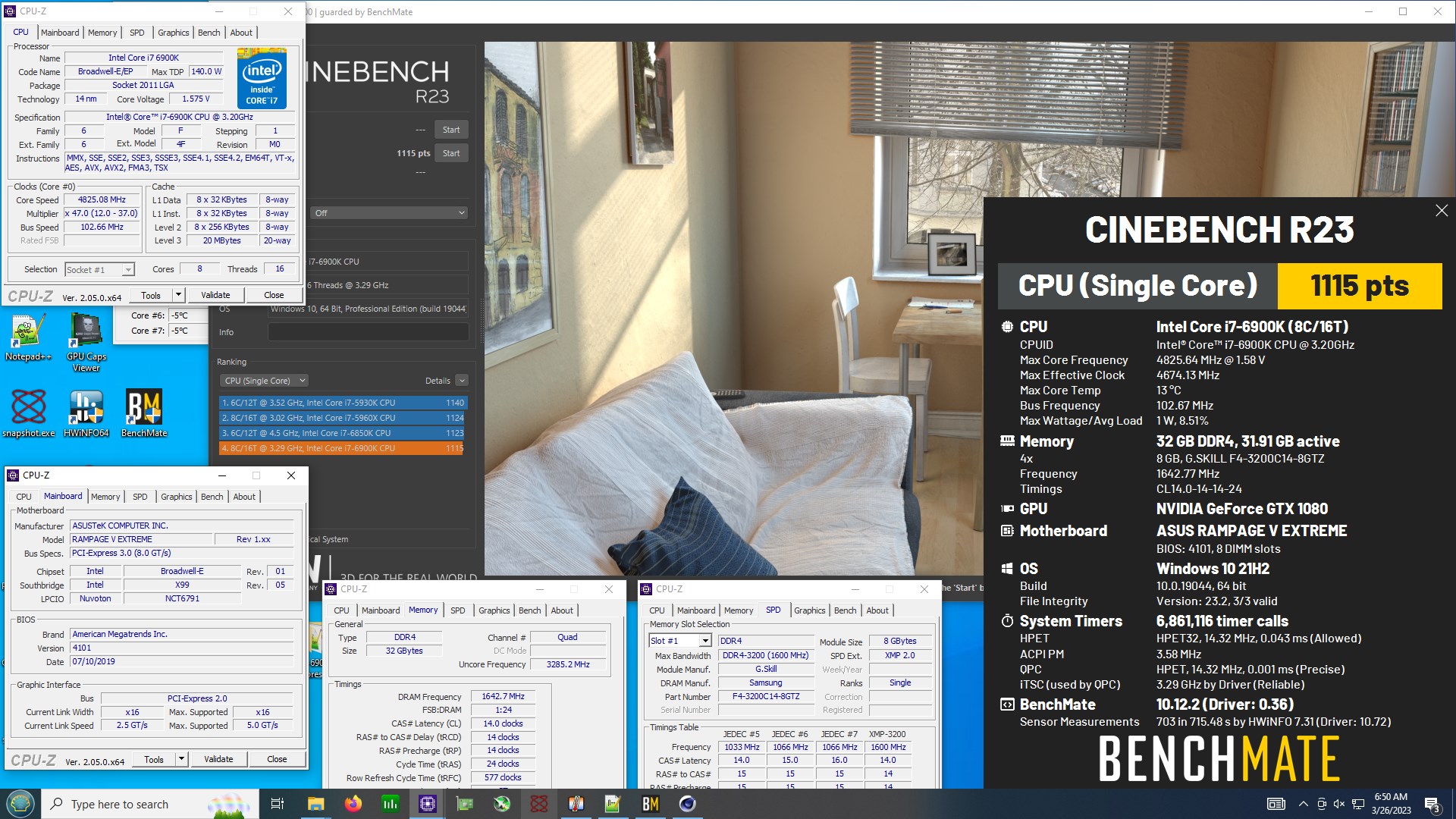Click the motherboard model RAMPAGE V EXTREME field
This screenshot has width=1456, height=819.
(141, 539)
